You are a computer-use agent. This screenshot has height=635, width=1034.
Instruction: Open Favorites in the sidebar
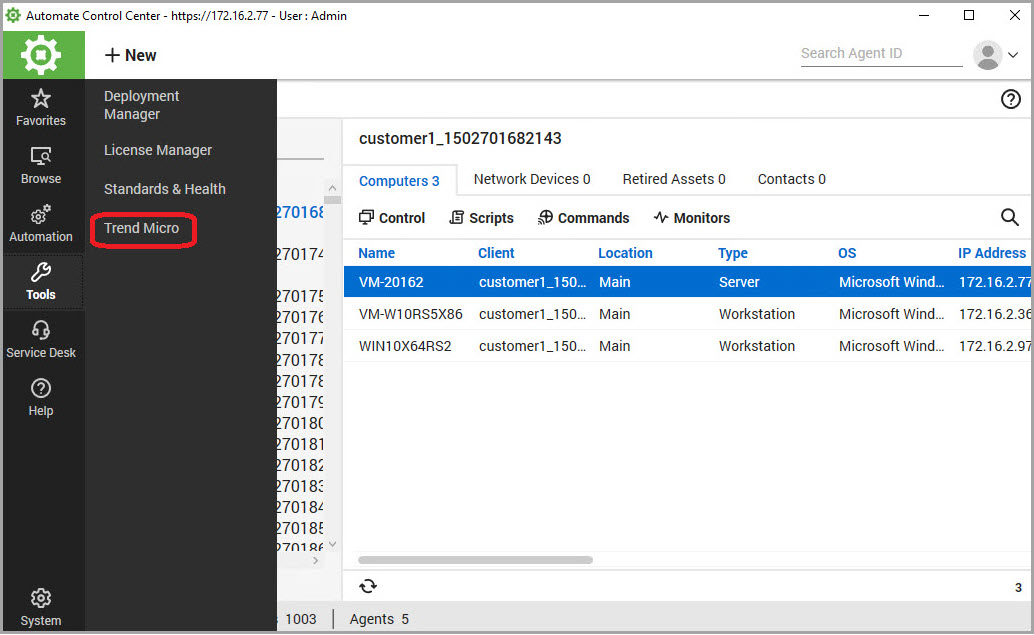[x=41, y=108]
